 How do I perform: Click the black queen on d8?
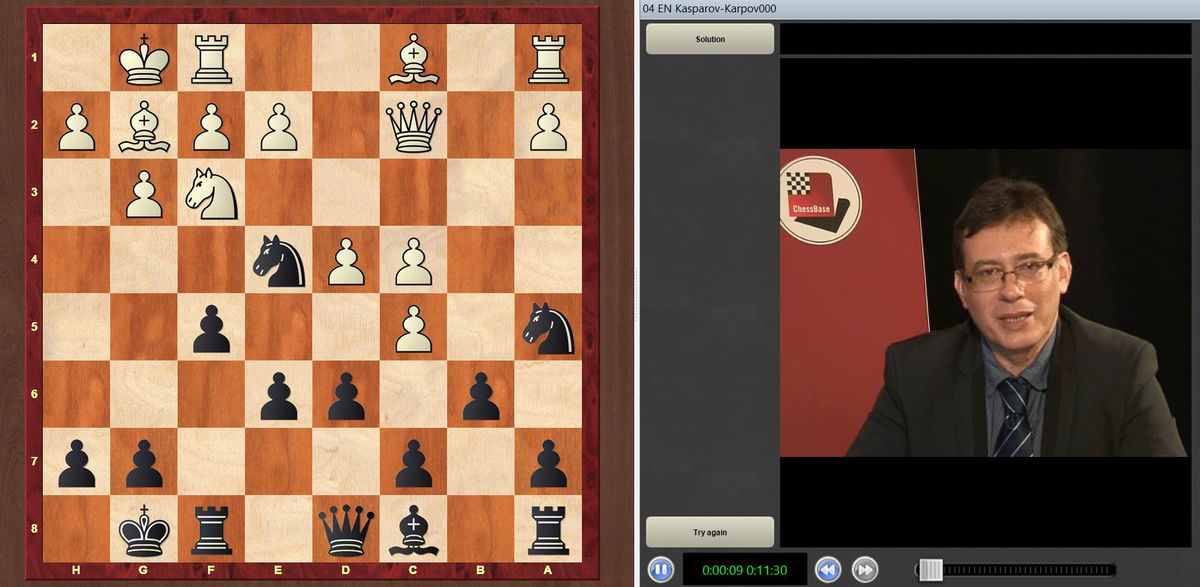click(x=346, y=530)
